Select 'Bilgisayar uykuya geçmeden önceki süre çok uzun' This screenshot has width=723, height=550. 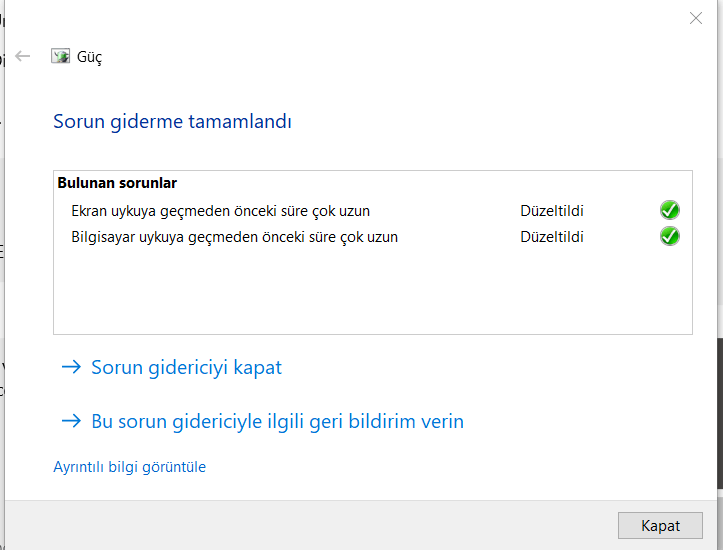(x=234, y=237)
